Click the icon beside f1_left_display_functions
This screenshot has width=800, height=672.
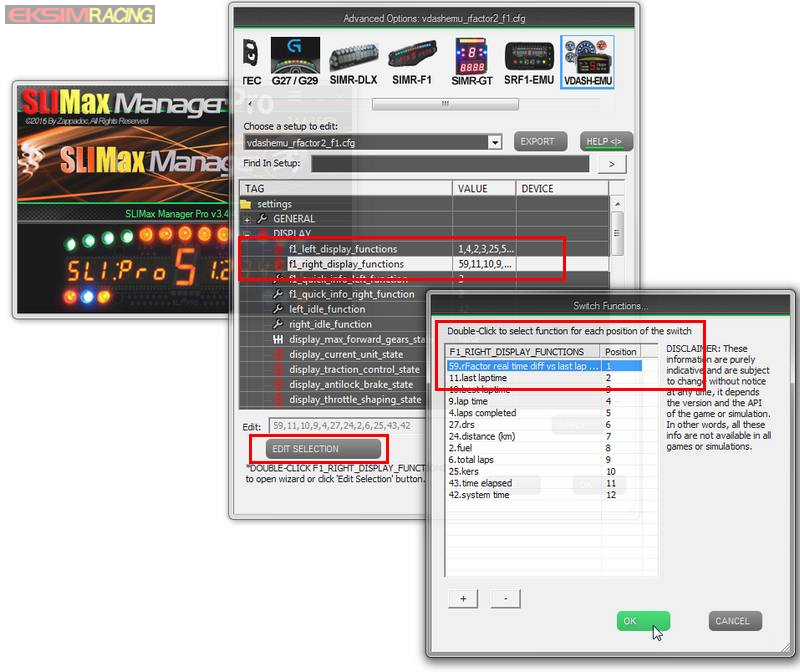click(278, 249)
